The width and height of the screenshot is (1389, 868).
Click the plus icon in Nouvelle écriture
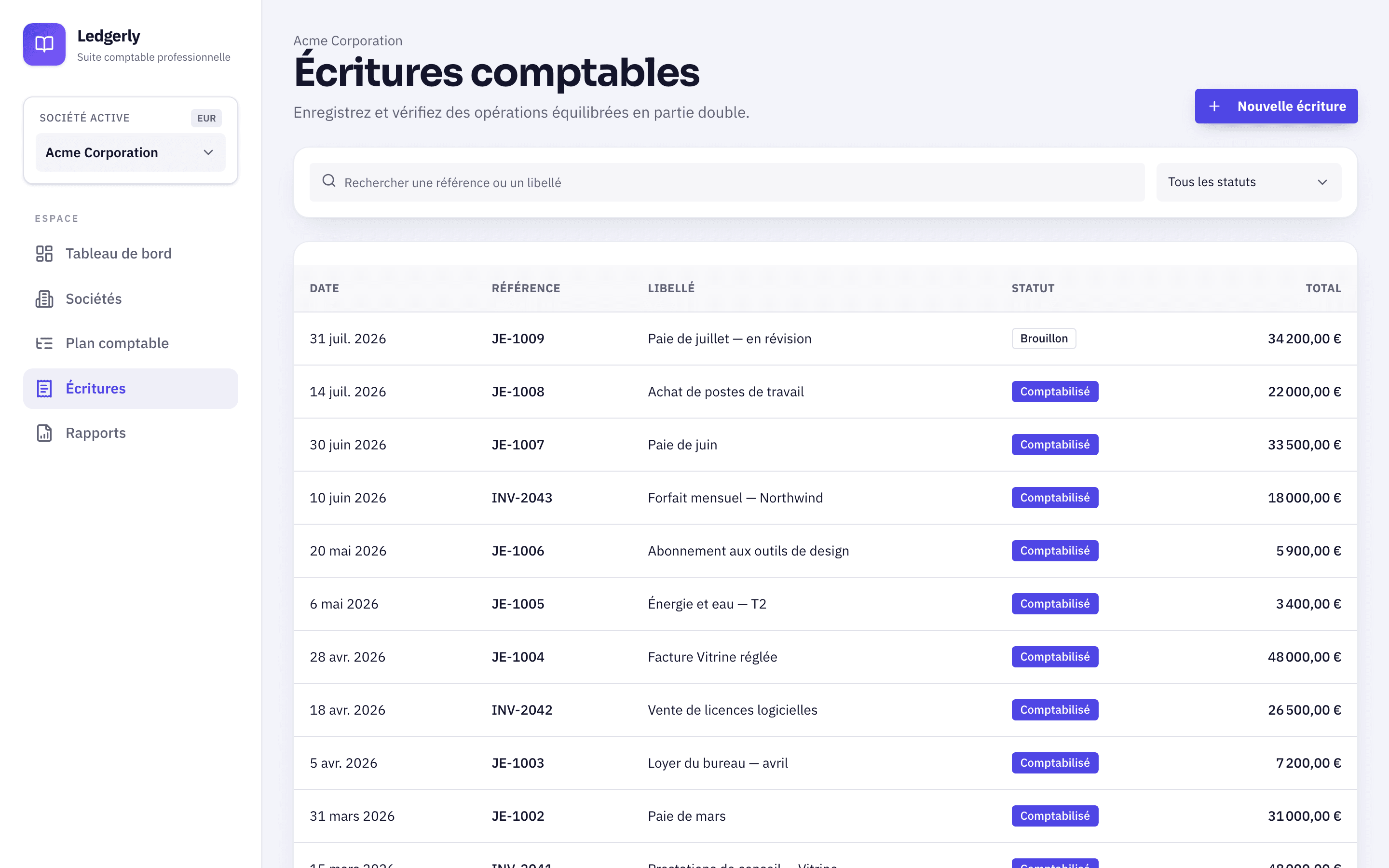(1214, 106)
